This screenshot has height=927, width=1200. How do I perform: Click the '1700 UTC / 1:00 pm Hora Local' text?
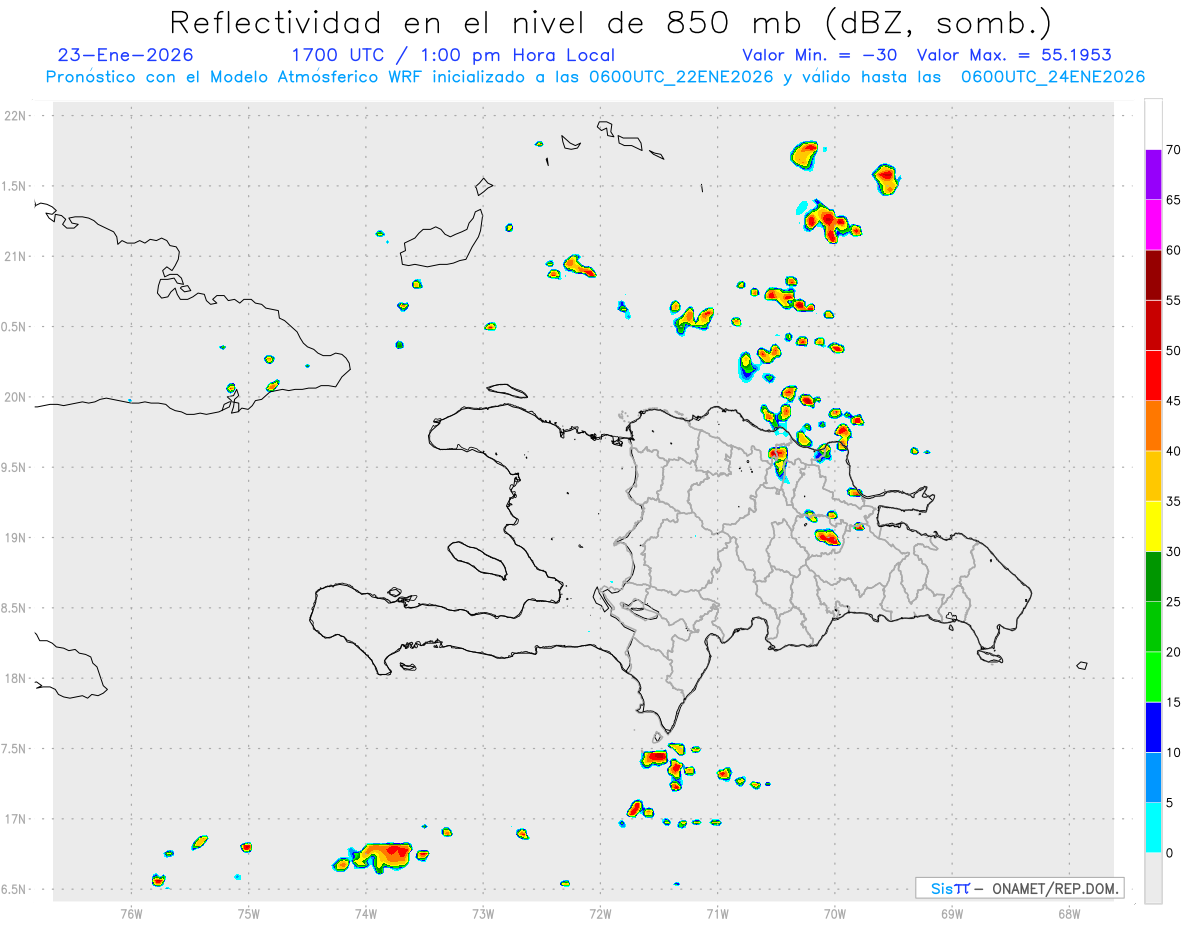453,55
